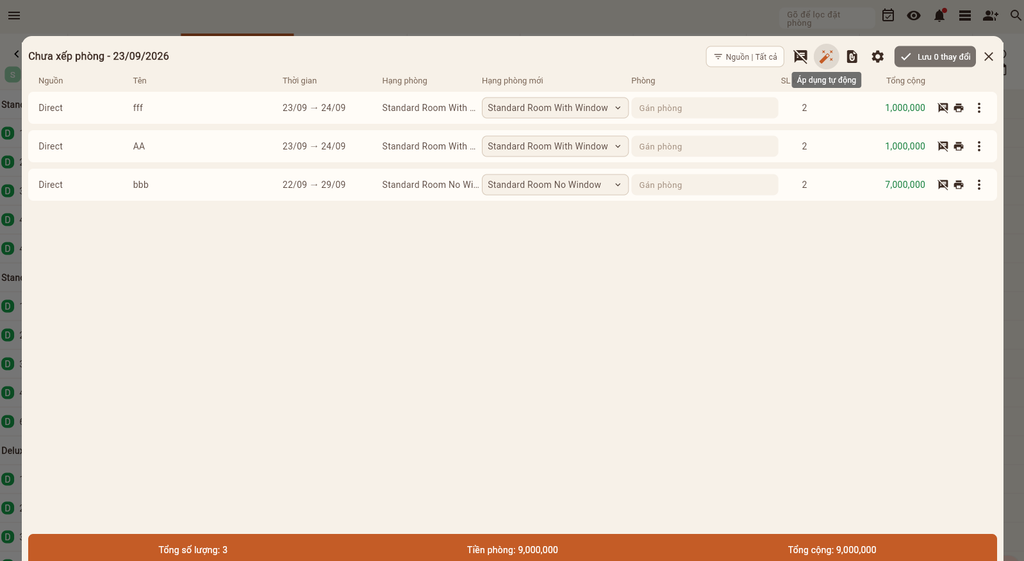Open new room type dropdown for bbb
This screenshot has width=1024, height=561.
(x=555, y=185)
